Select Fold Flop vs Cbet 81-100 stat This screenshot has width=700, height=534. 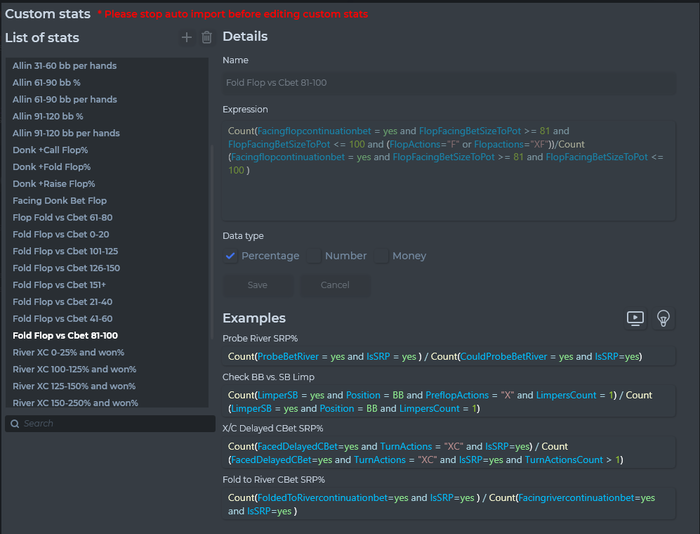tap(65, 336)
